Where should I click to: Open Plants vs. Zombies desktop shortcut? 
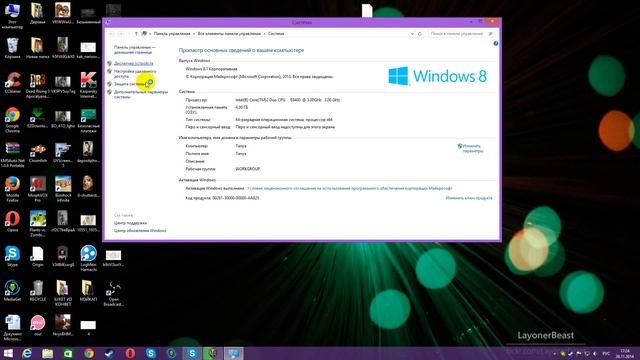[x=38, y=224]
